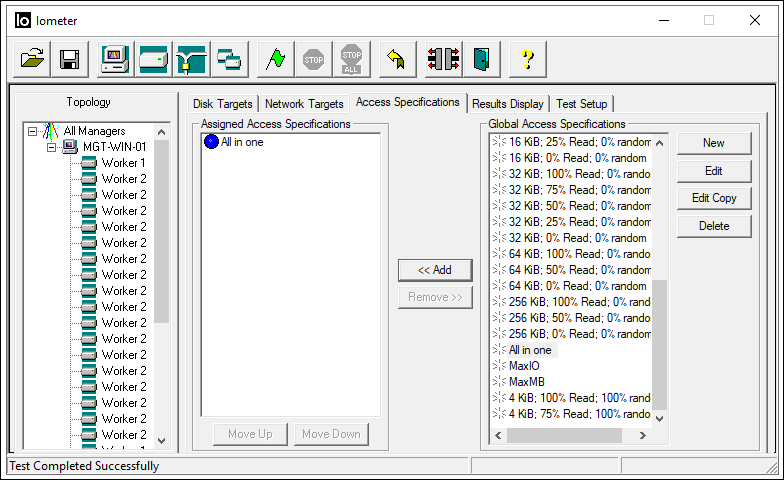Click the Save configuration floppy icon
This screenshot has height=480, width=784.
(x=69, y=59)
